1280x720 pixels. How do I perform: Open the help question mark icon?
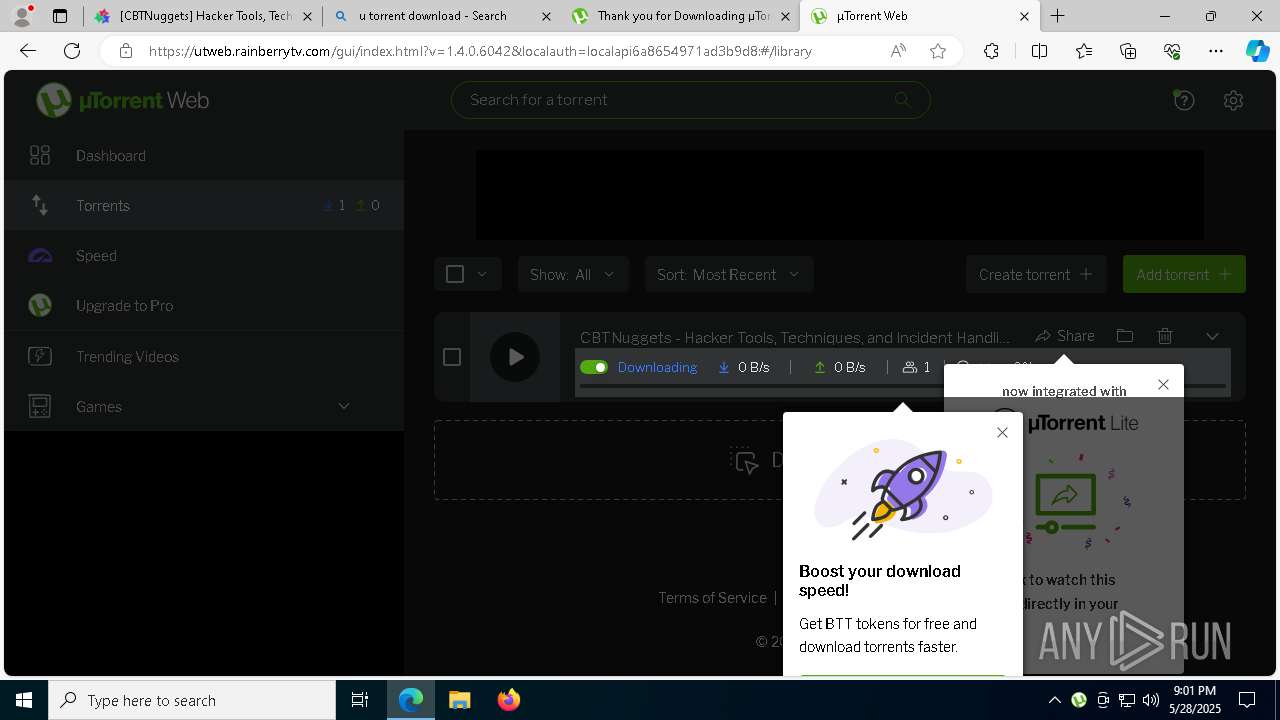coord(1184,100)
